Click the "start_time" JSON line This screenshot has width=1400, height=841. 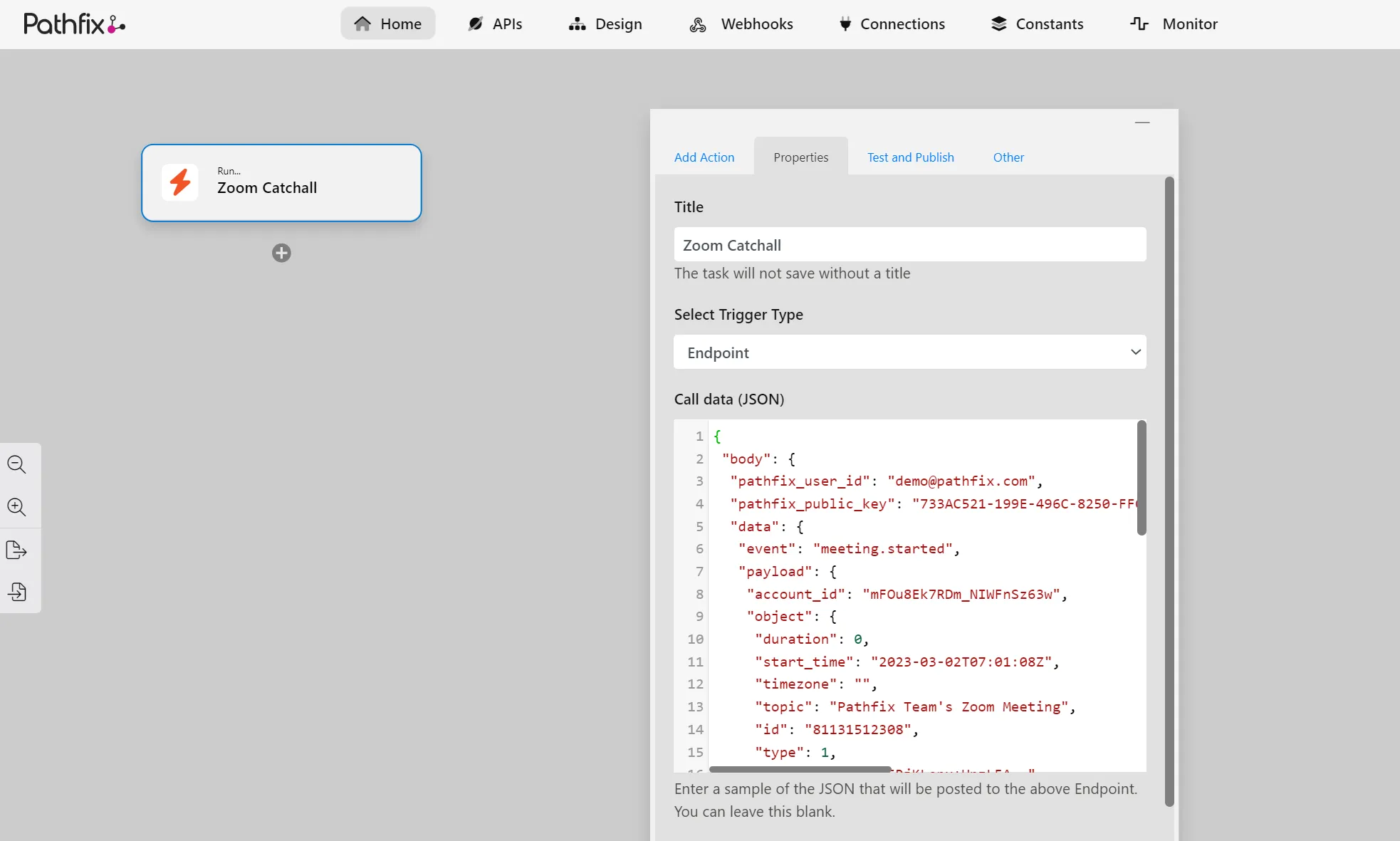pos(907,662)
